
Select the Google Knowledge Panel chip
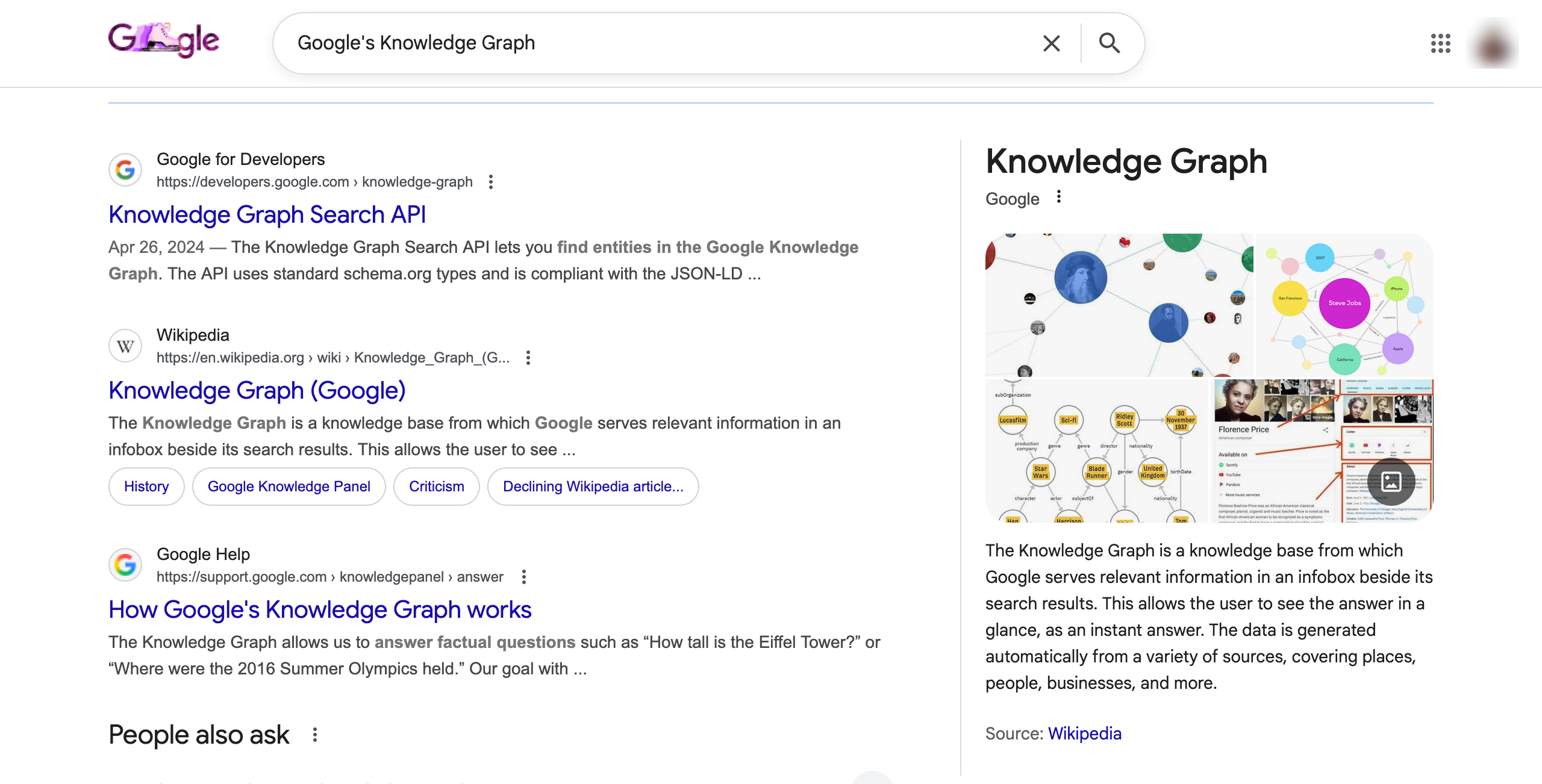[289, 486]
